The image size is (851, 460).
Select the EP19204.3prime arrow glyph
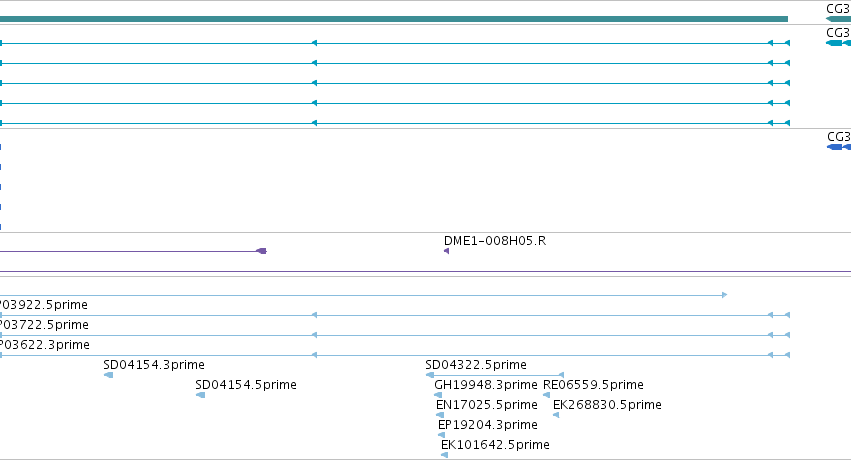pos(442,435)
